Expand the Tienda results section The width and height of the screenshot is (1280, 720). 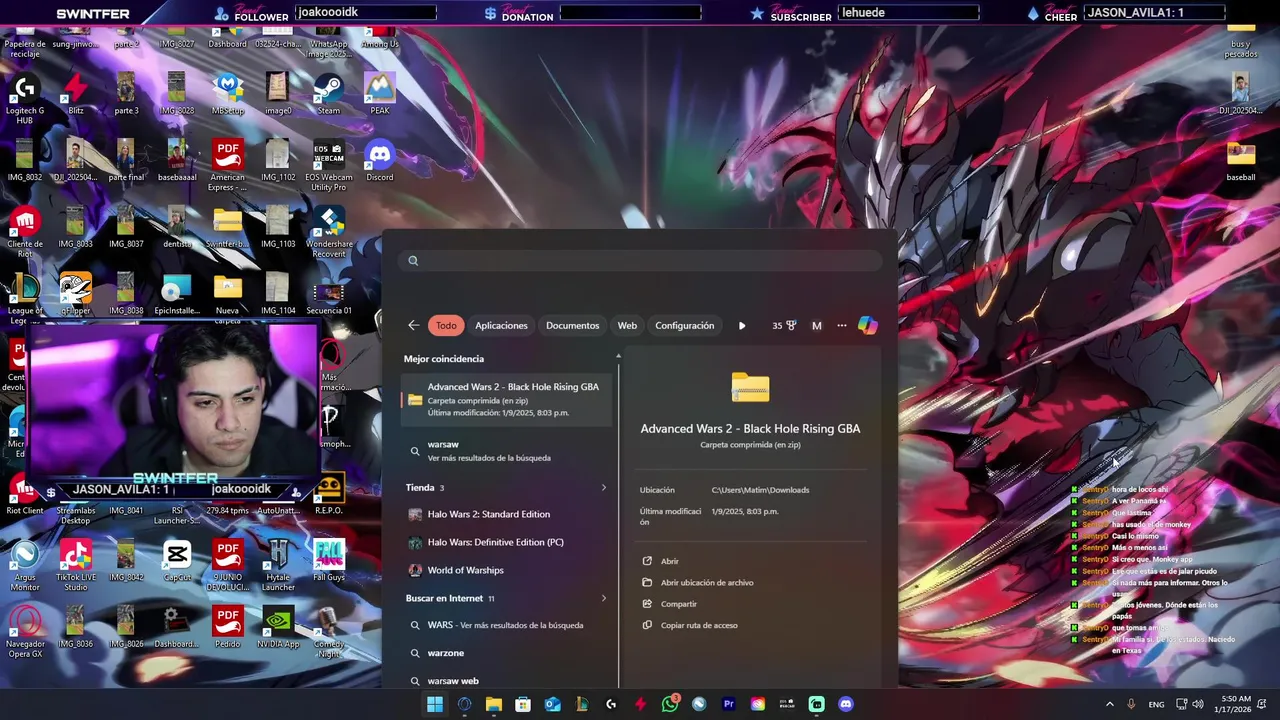[x=603, y=488]
